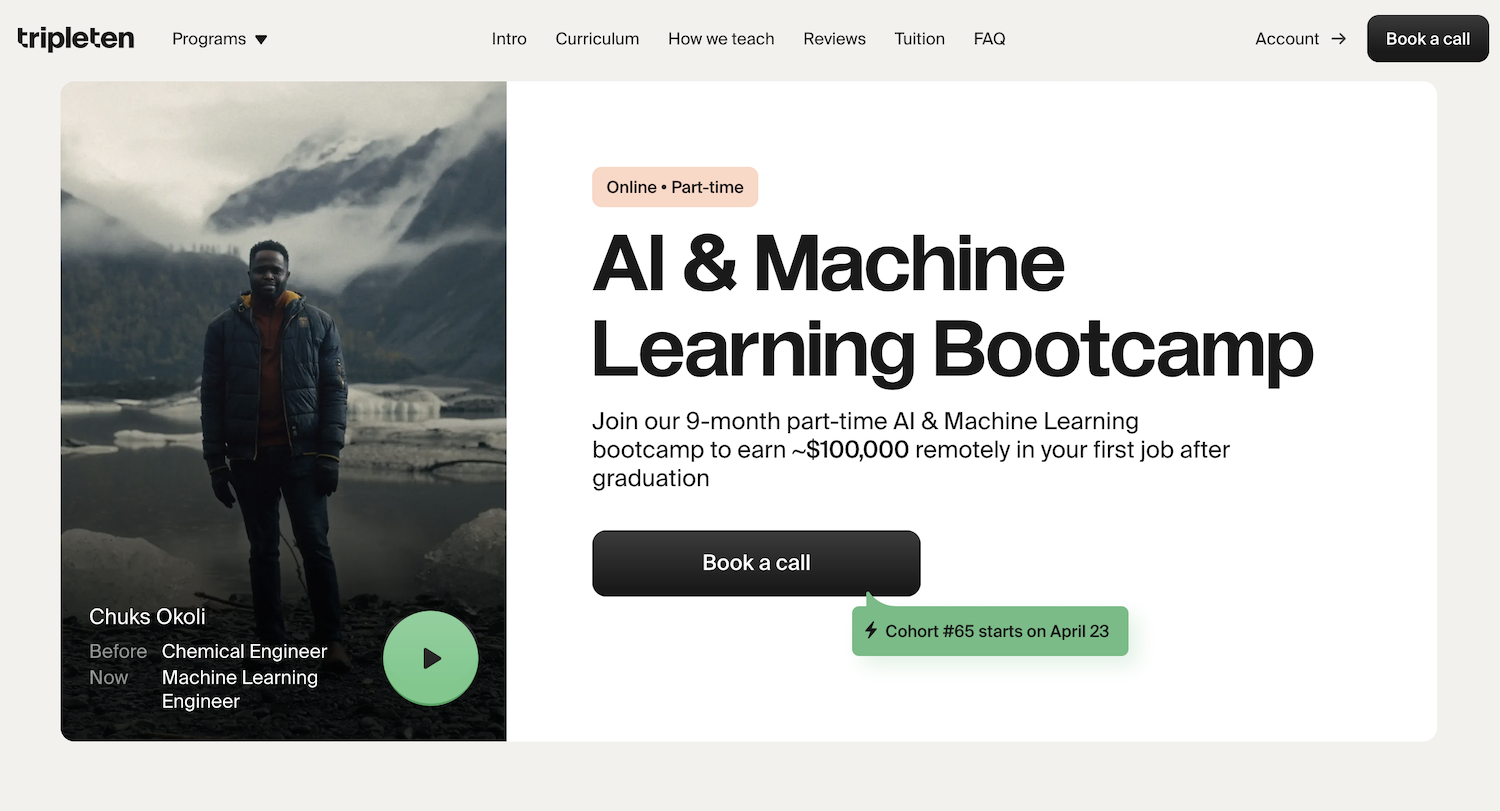Jump to the Reviews section

coord(834,39)
